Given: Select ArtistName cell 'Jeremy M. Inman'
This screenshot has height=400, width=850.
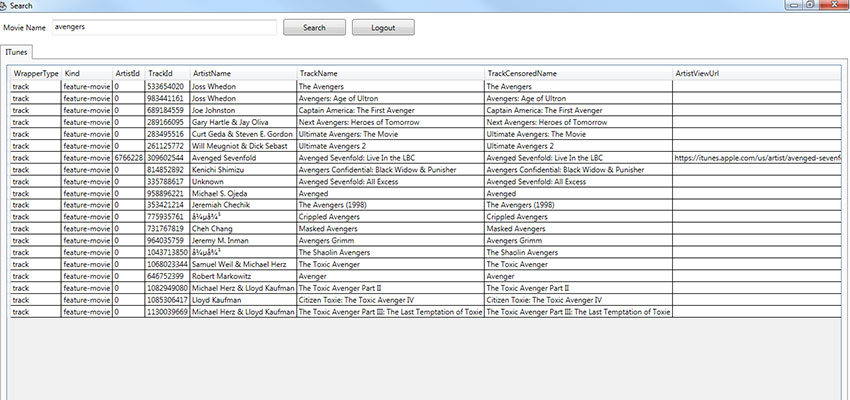Looking at the screenshot, I should [243, 241].
